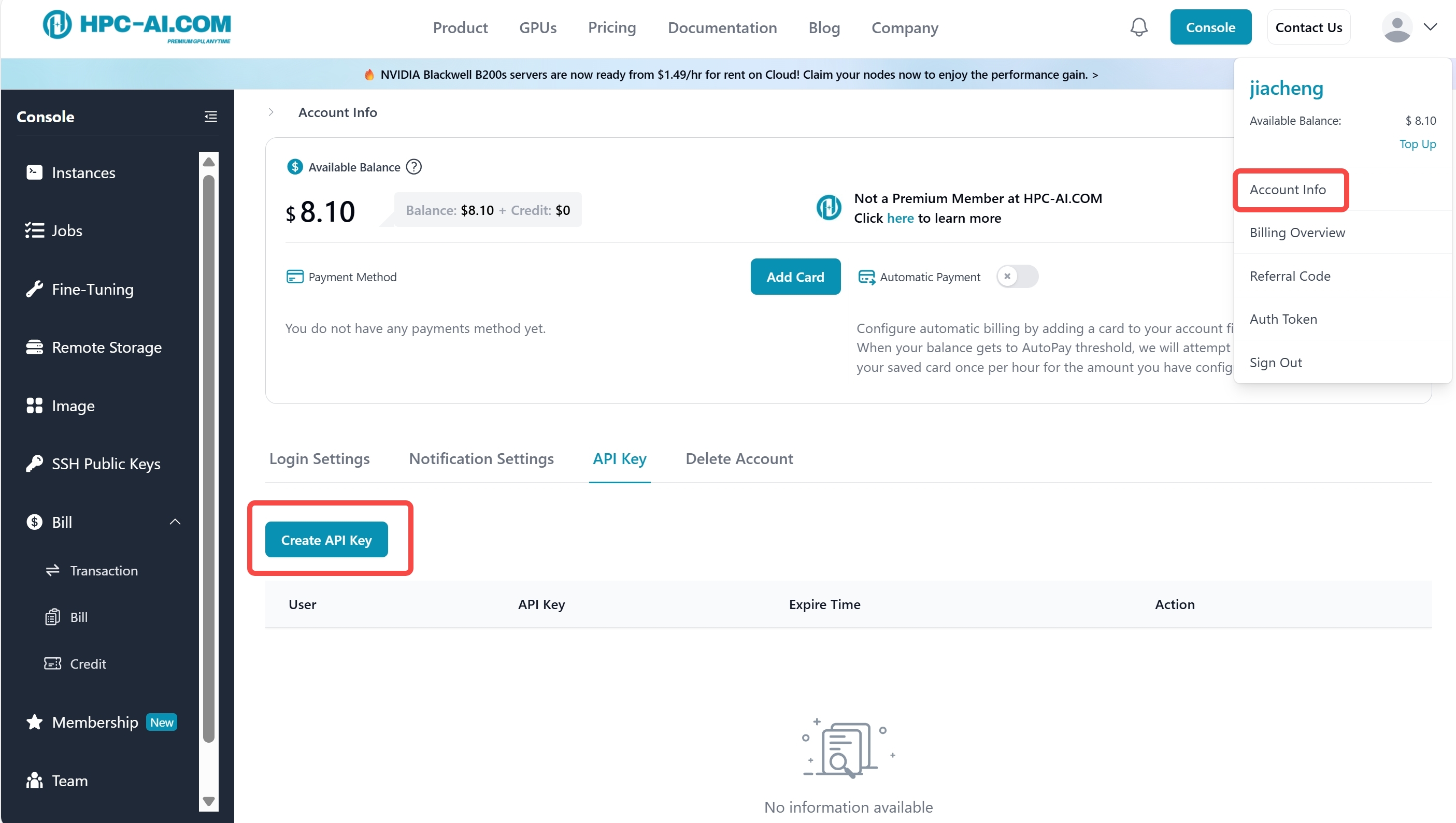Toggle the user avatar dropdown arrow
The width and height of the screenshot is (1456, 823).
point(1430,27)
